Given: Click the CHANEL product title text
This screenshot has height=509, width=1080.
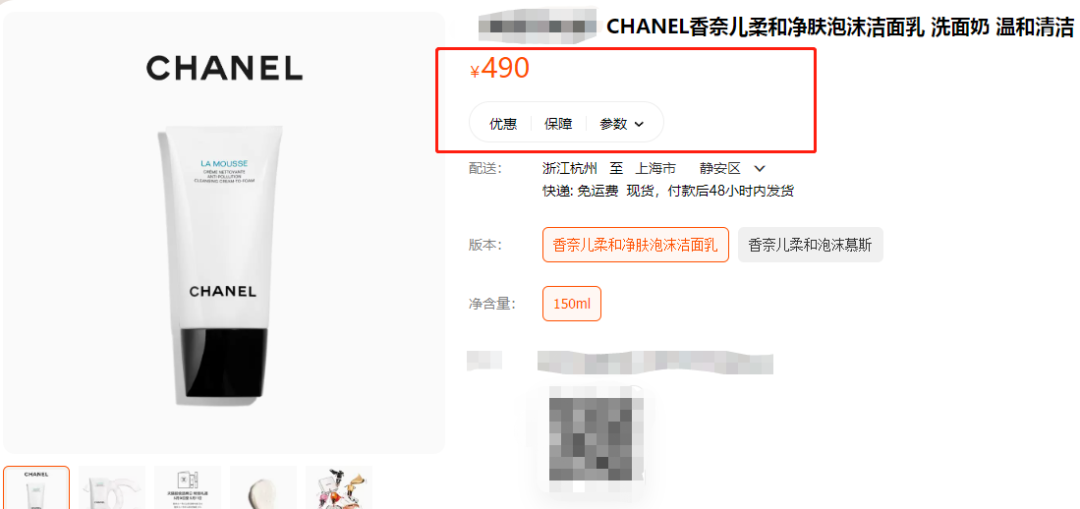Looking at the screenshot, I should (840, 28).
